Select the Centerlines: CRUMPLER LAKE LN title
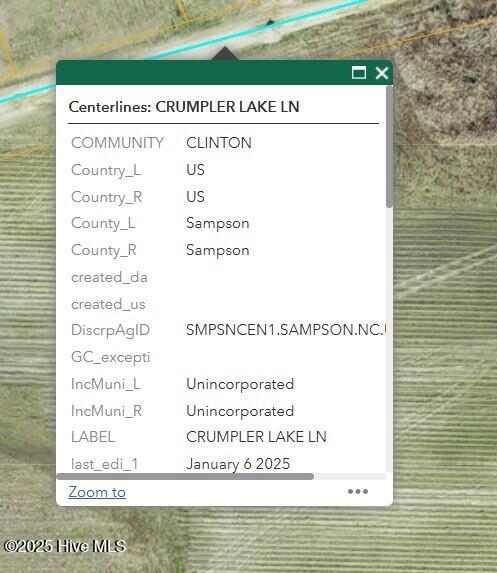The width and height of the screenshot is (497, 573). point(184,107)
